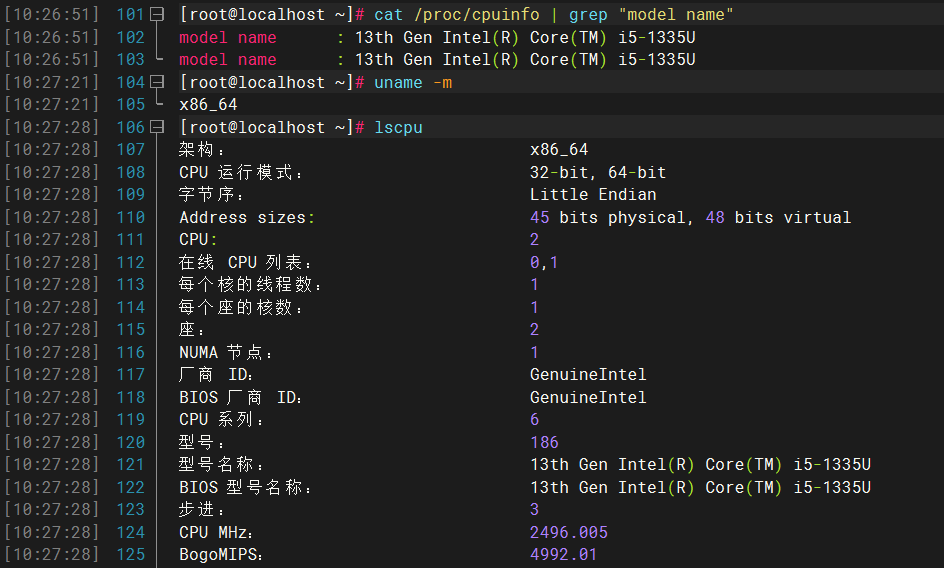Viewport: 944px width, 568px height.
Task: Click the 'lscpu' command text
Action: point(399,128)
